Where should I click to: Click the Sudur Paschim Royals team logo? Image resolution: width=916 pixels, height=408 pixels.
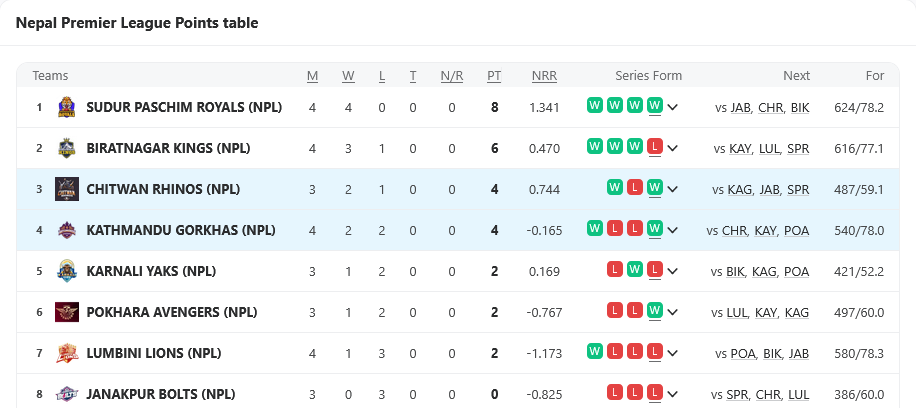pos(67,107)
